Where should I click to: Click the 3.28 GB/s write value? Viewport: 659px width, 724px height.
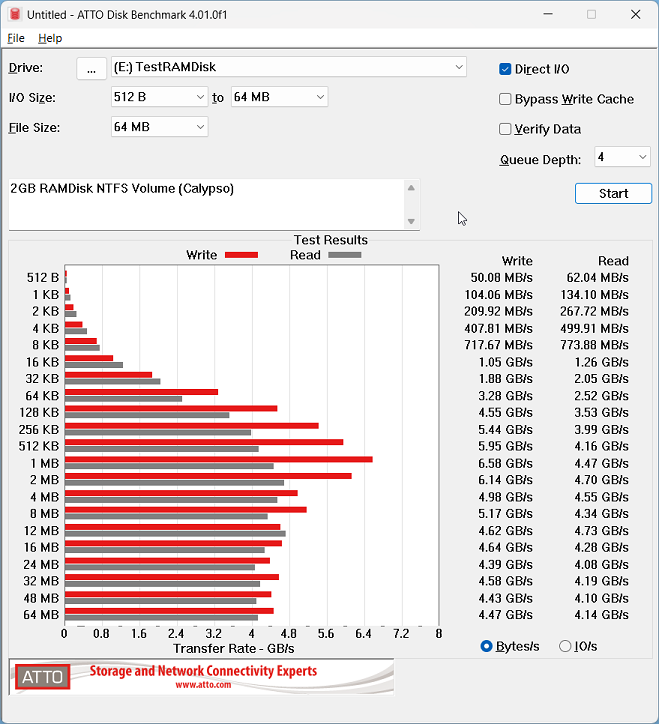tap(505, 396)
